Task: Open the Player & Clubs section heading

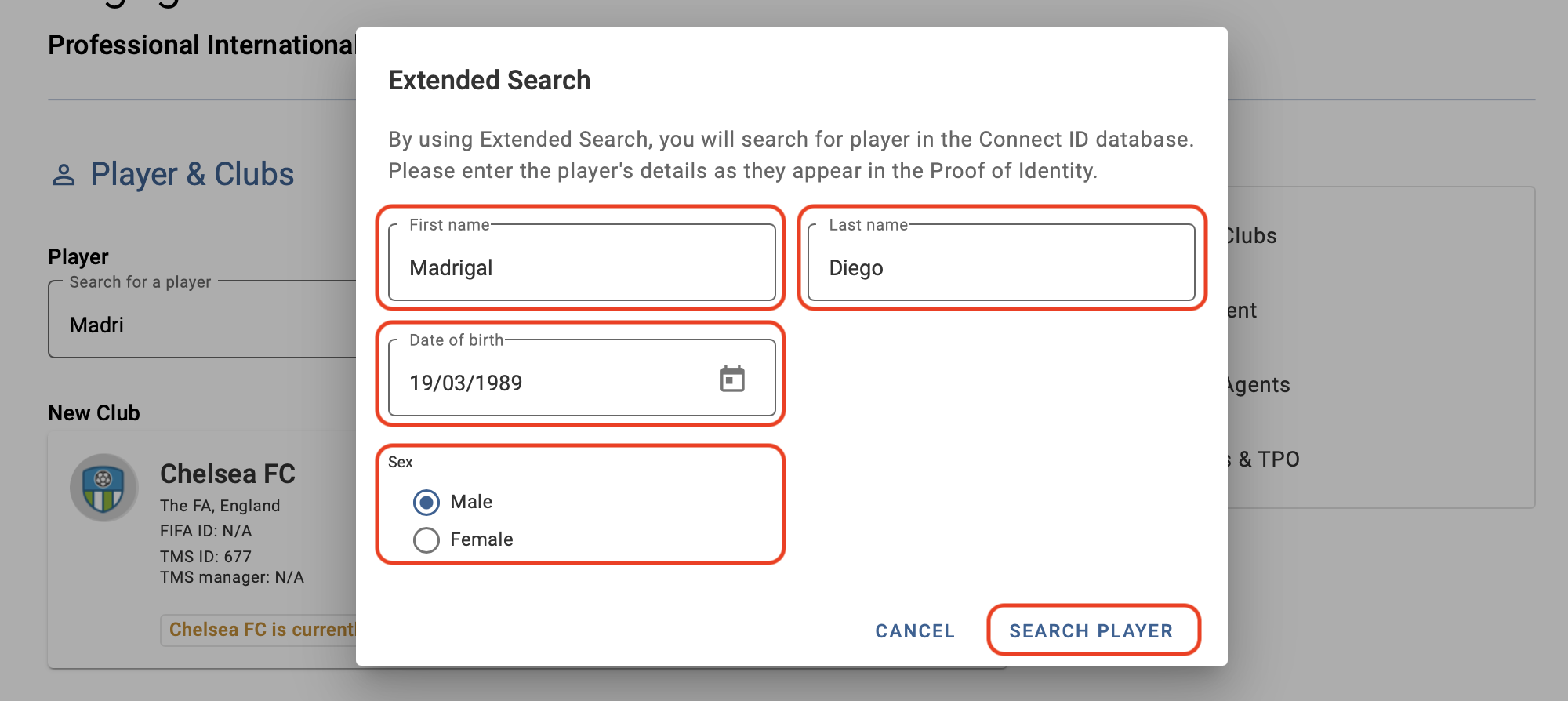Action: pos(192,174)
